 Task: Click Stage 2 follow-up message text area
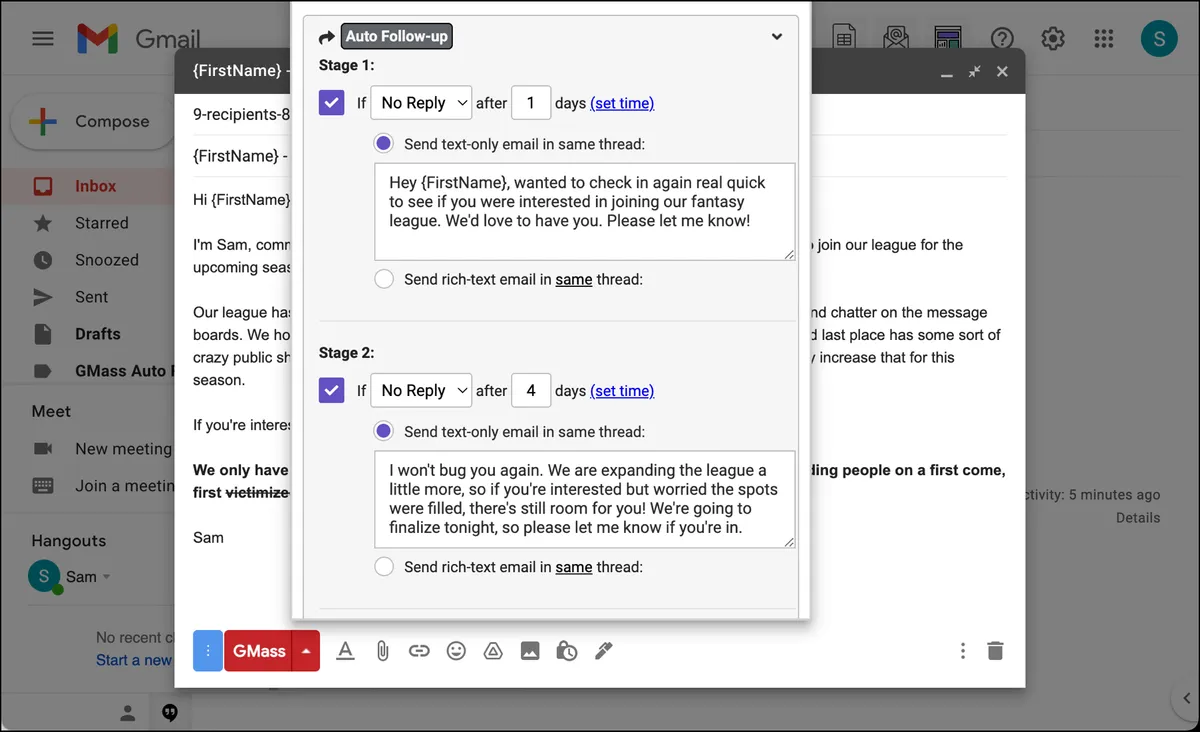[x=585, y=500]
